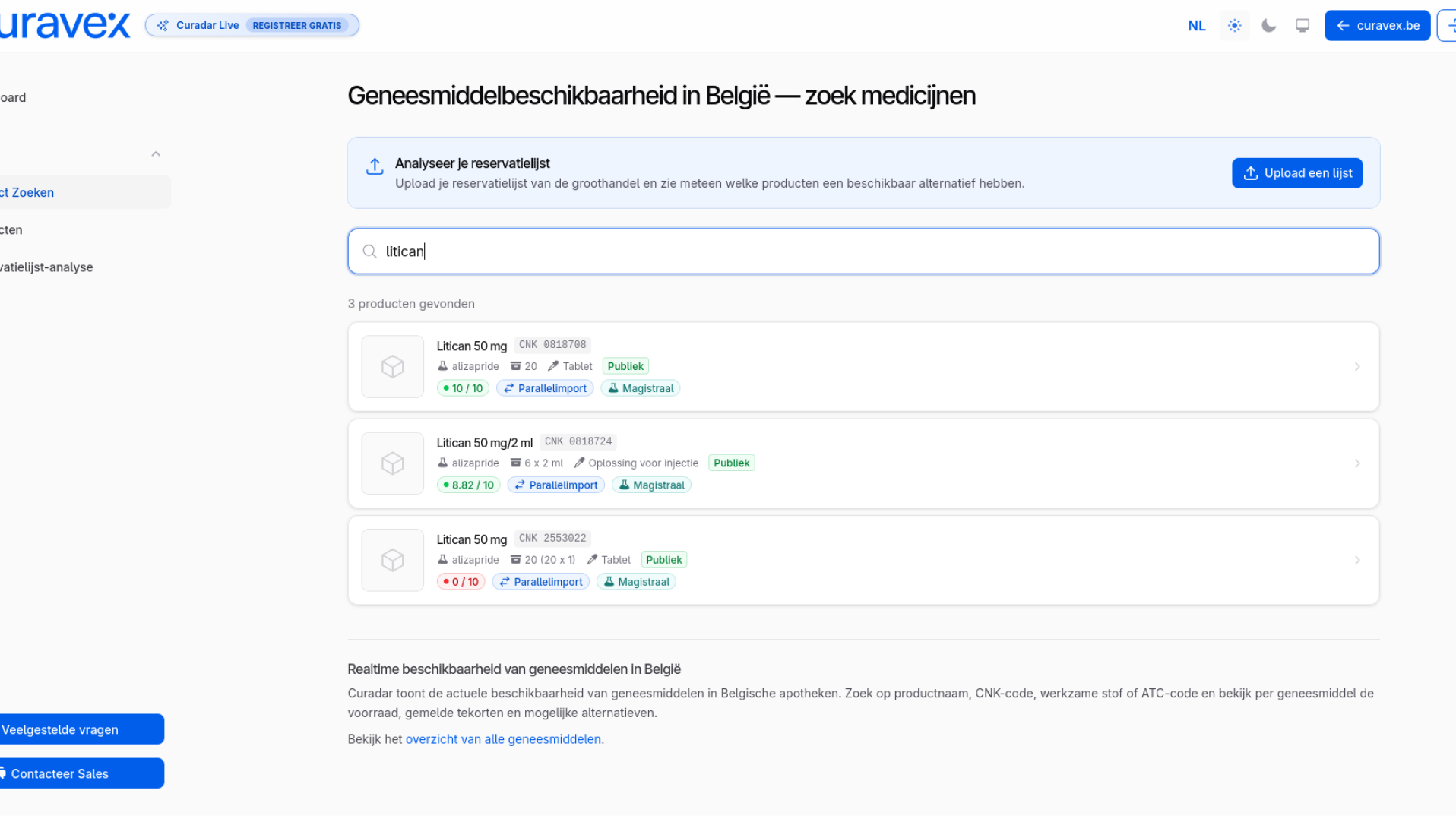Click the 8.82 / 10 availability badge

coord(468,485)
